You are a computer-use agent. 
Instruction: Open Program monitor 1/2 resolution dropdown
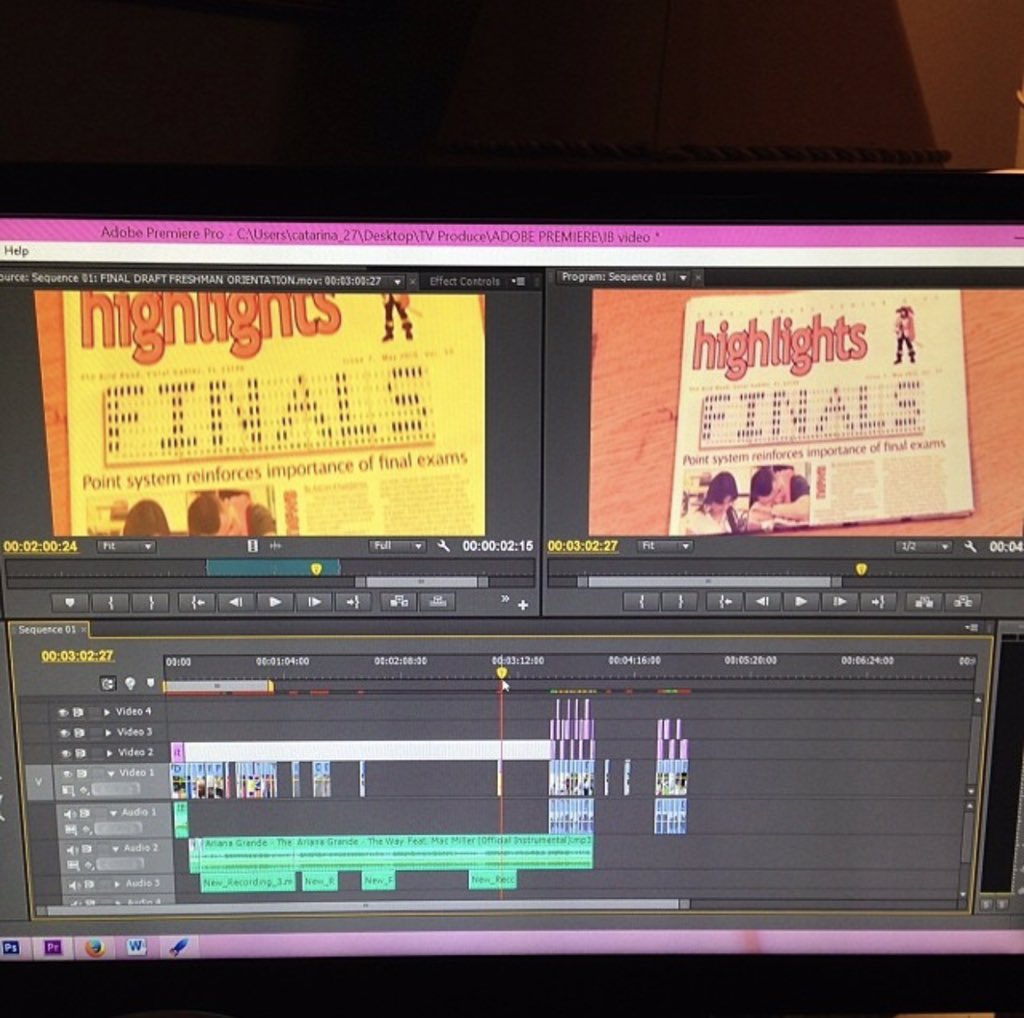click(x=923, y=547)
